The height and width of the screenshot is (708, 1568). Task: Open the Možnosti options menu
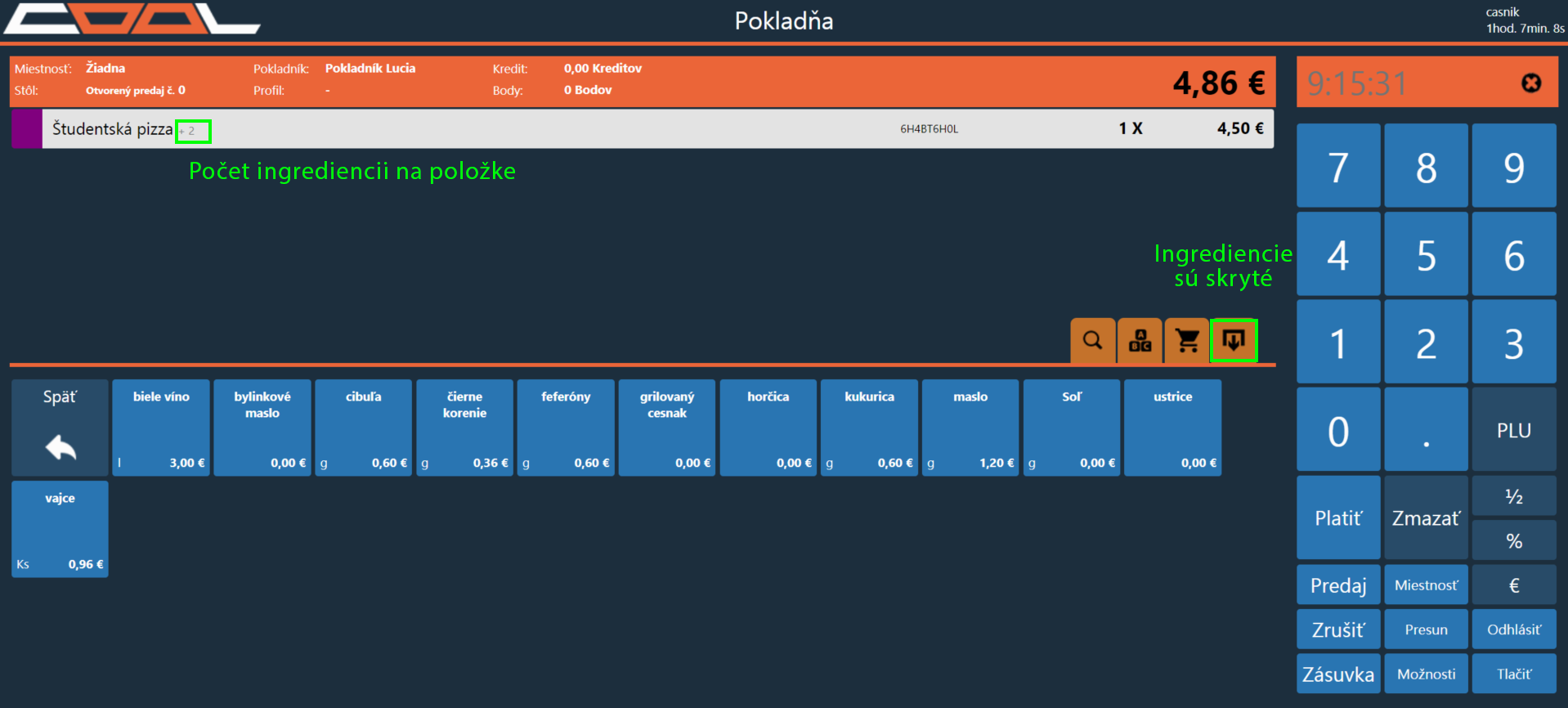[1426, 674]
